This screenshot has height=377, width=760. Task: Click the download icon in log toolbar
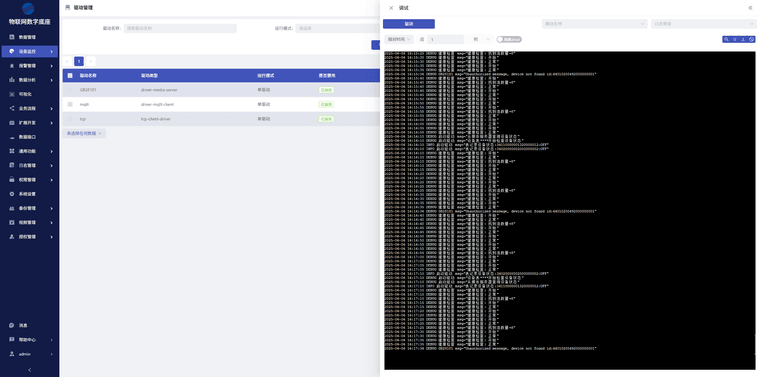[743, 39]
